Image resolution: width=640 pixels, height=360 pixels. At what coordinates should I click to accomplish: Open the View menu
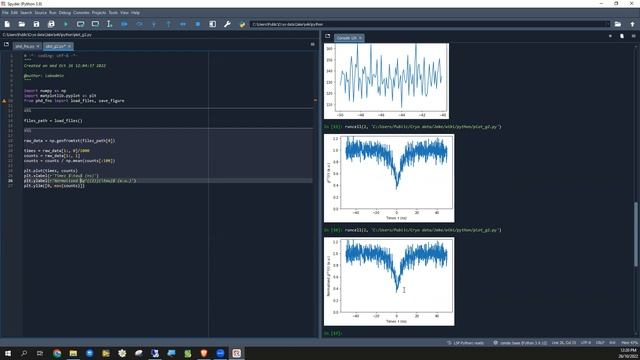coord(124,13)
